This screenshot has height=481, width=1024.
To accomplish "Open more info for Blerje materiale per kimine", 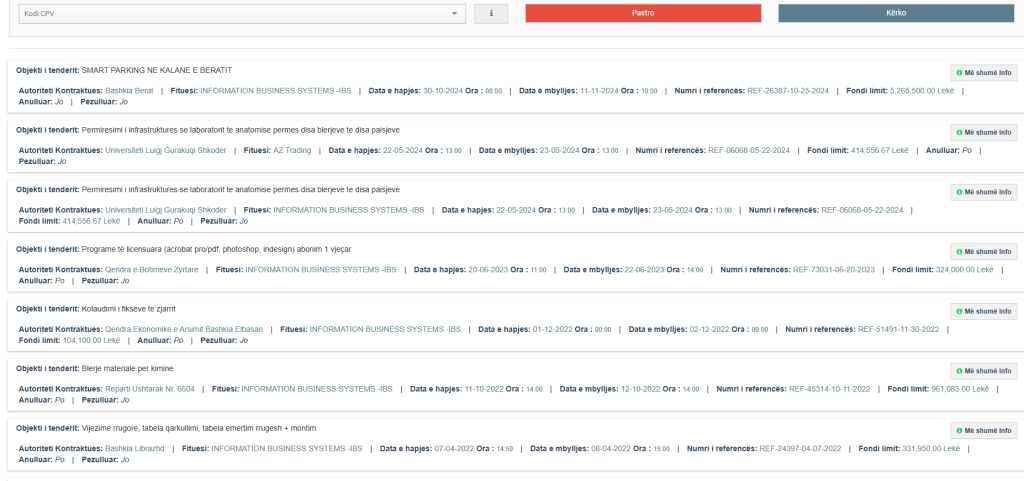I will 983,371.
